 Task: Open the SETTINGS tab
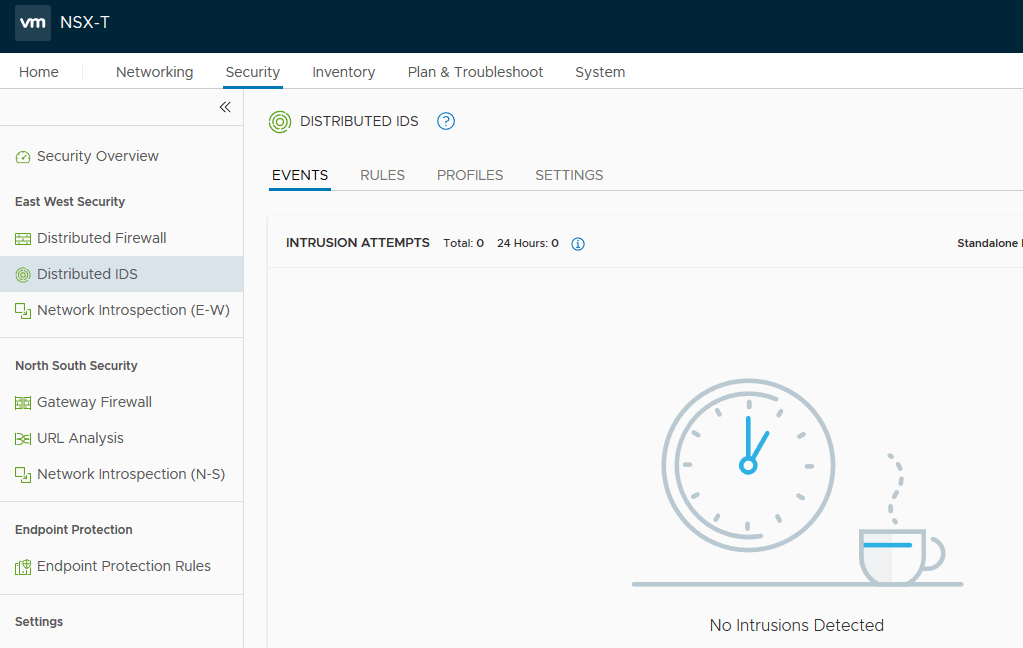569,175
